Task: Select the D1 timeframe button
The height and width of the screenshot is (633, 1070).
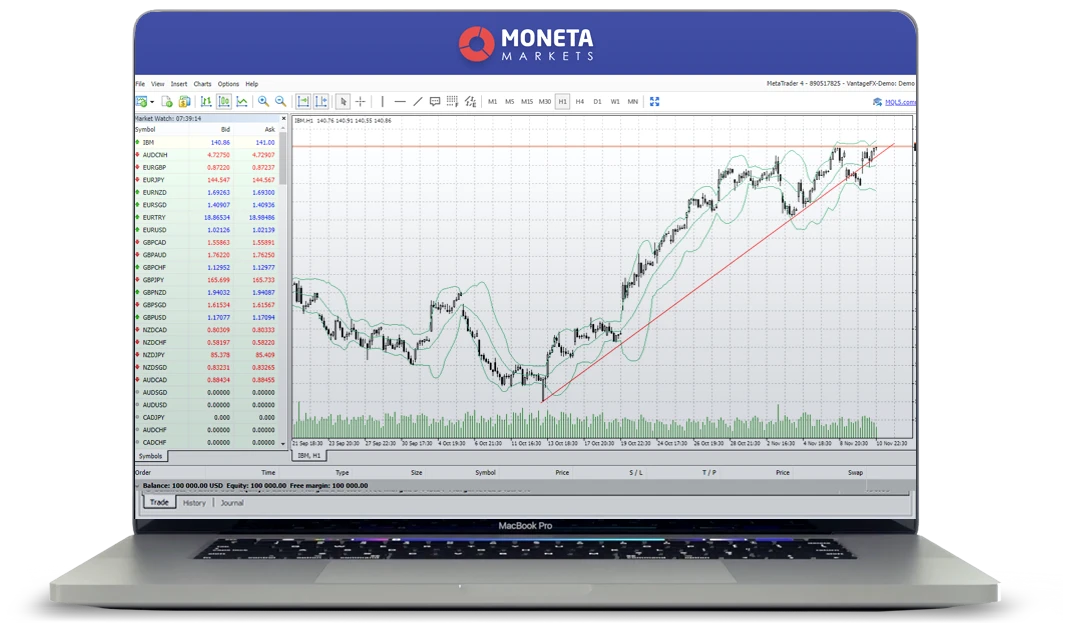Action: [x=597, y=101]
